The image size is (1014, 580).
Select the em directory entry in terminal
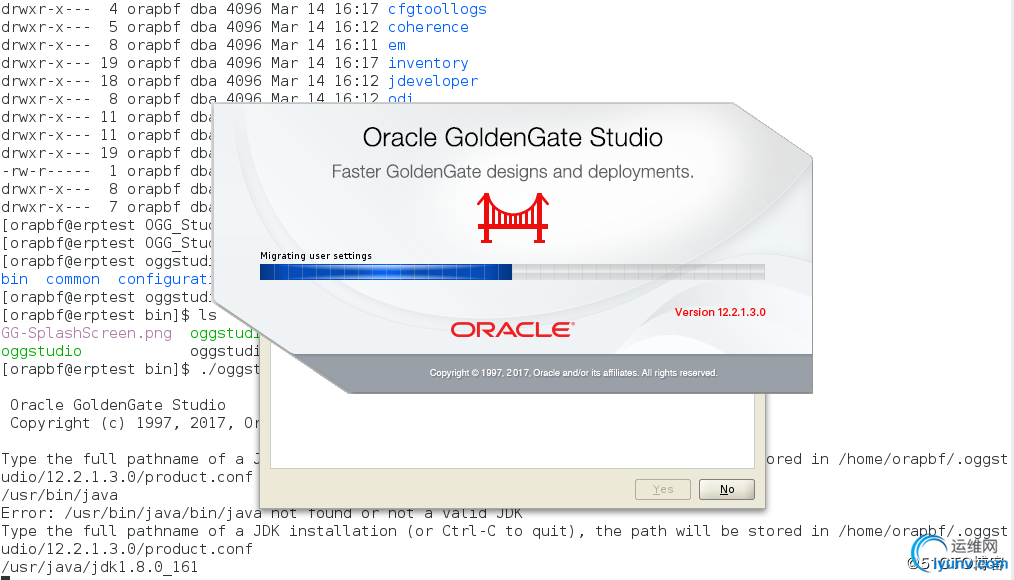tap(397, 45)
